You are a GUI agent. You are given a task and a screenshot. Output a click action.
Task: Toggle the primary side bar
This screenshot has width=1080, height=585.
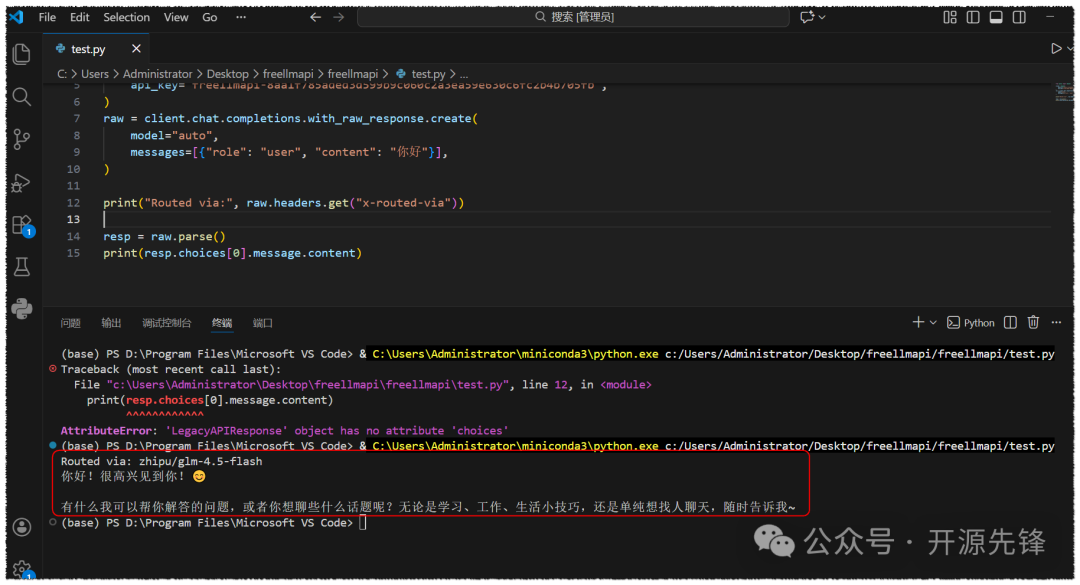click(973, 17)
